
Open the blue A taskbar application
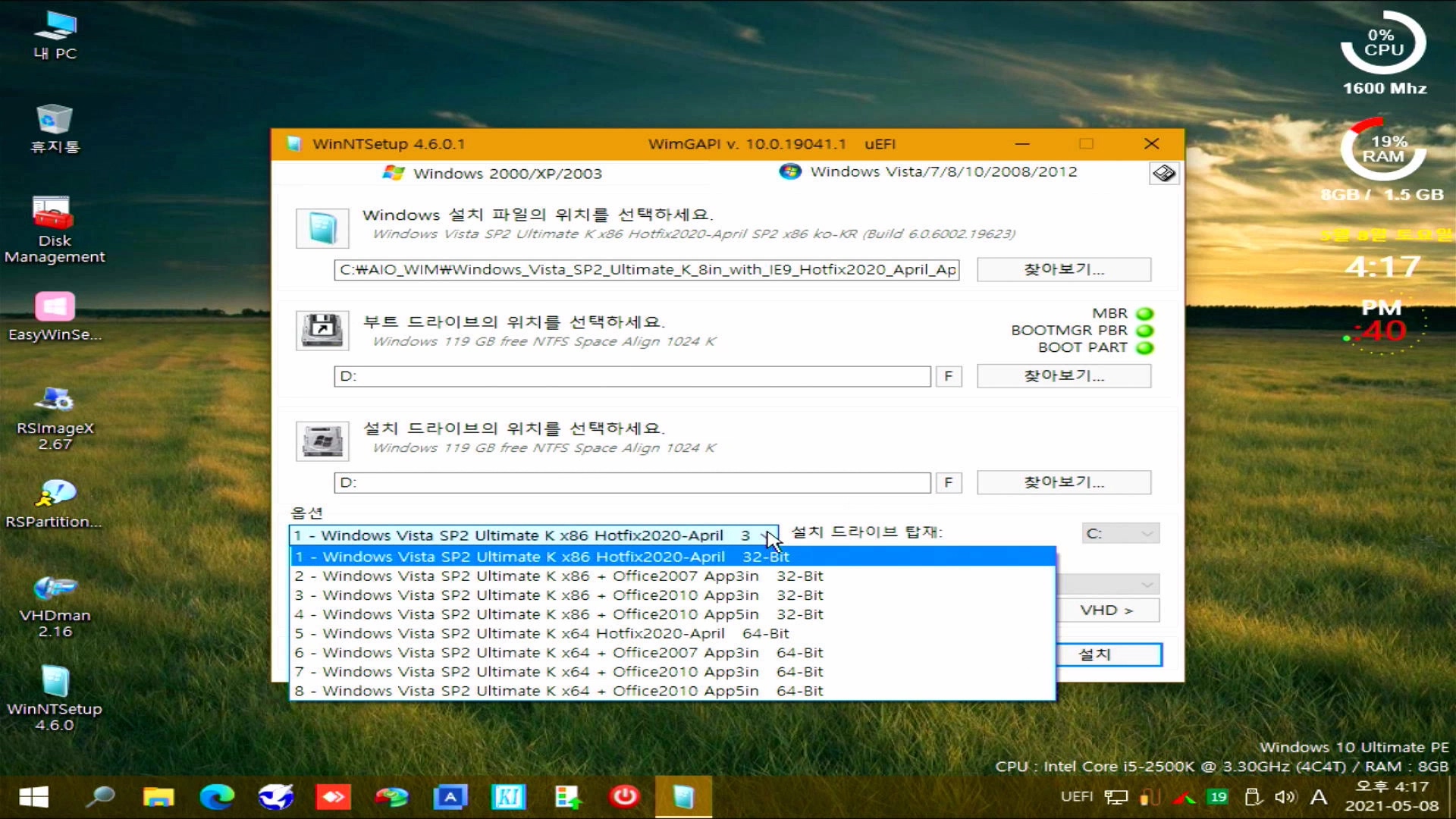click(450, 797)
